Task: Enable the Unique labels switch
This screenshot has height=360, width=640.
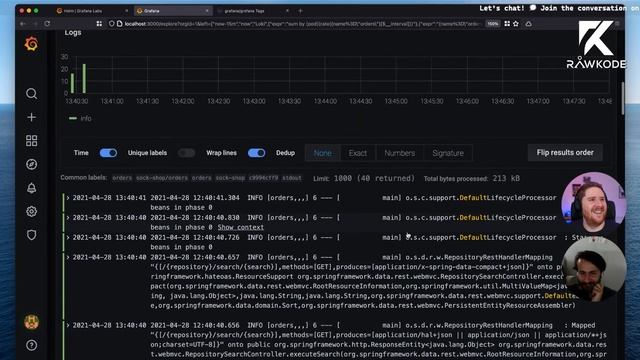Action: (x=186, y=153)
